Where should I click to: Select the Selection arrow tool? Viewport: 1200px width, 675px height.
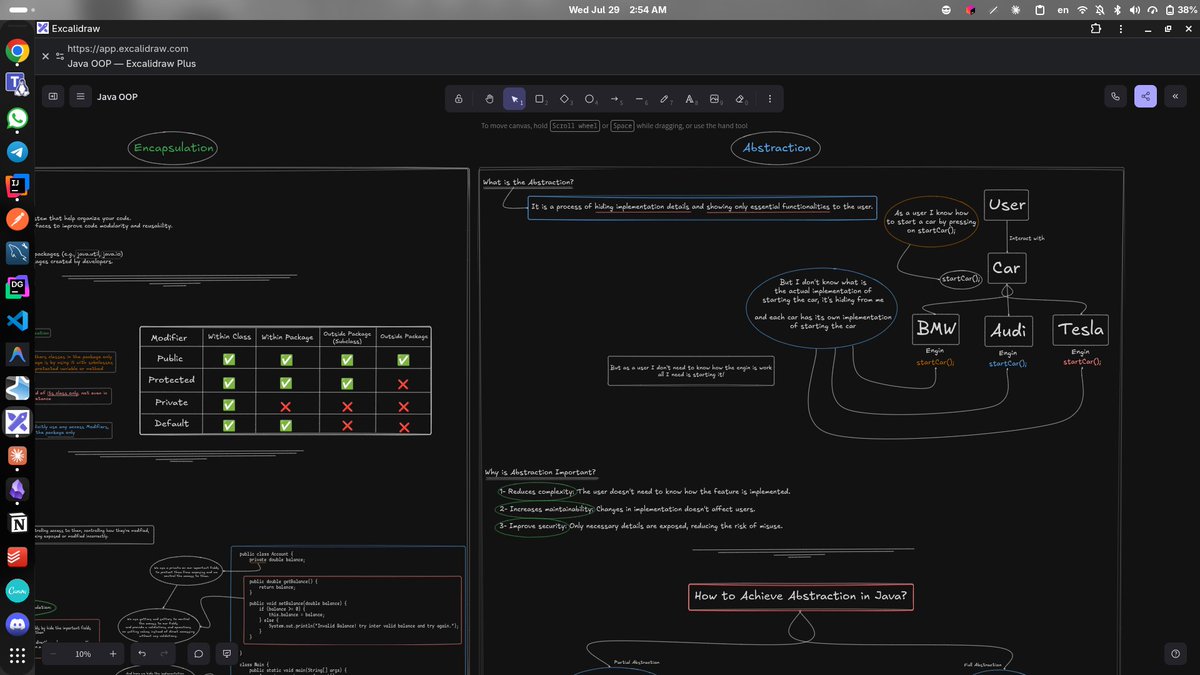[x=514, y=99]
